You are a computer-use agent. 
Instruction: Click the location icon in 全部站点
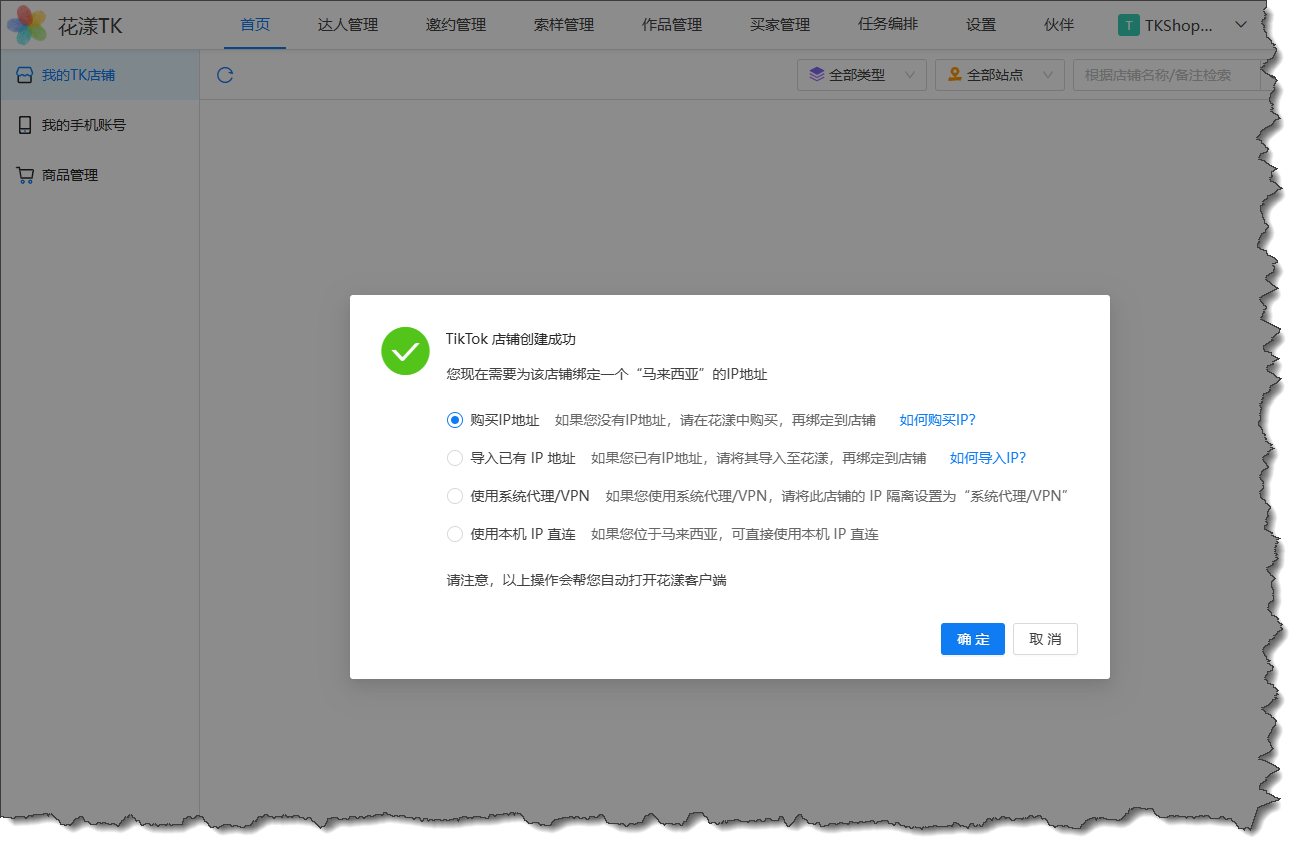[x=955, y=74]
